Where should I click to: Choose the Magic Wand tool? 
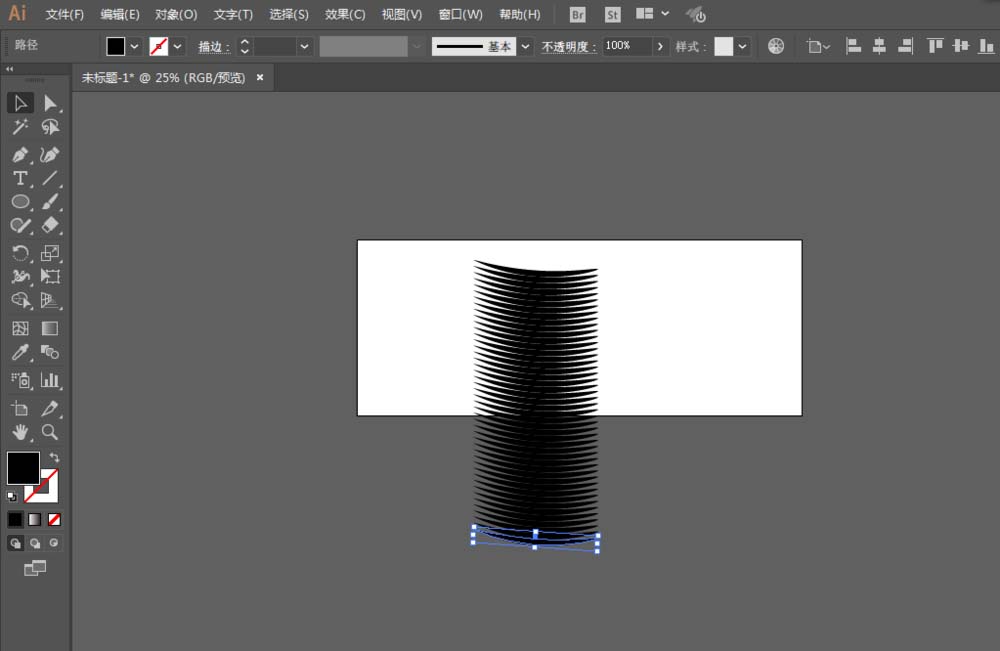[20, 127]
